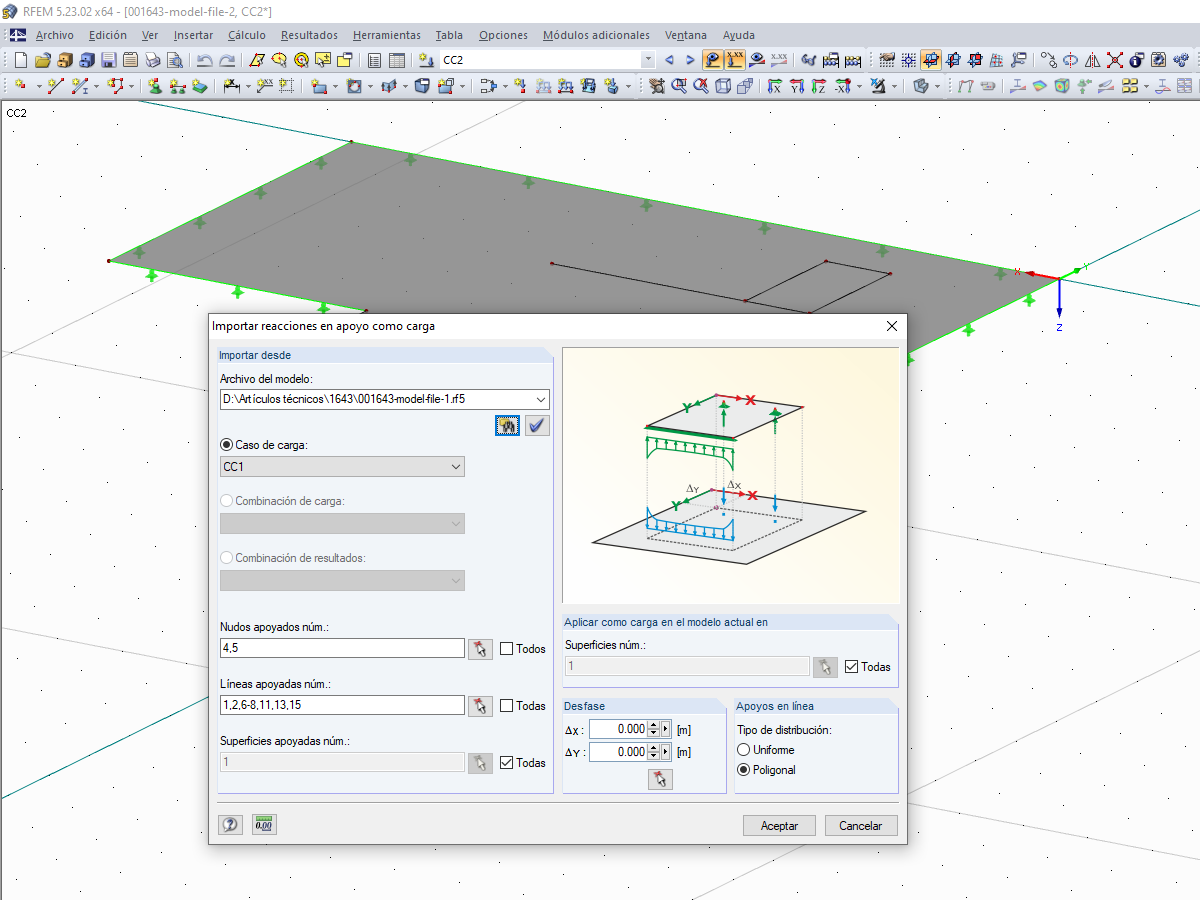Open the Insertar menu

[x=193, y=35]
